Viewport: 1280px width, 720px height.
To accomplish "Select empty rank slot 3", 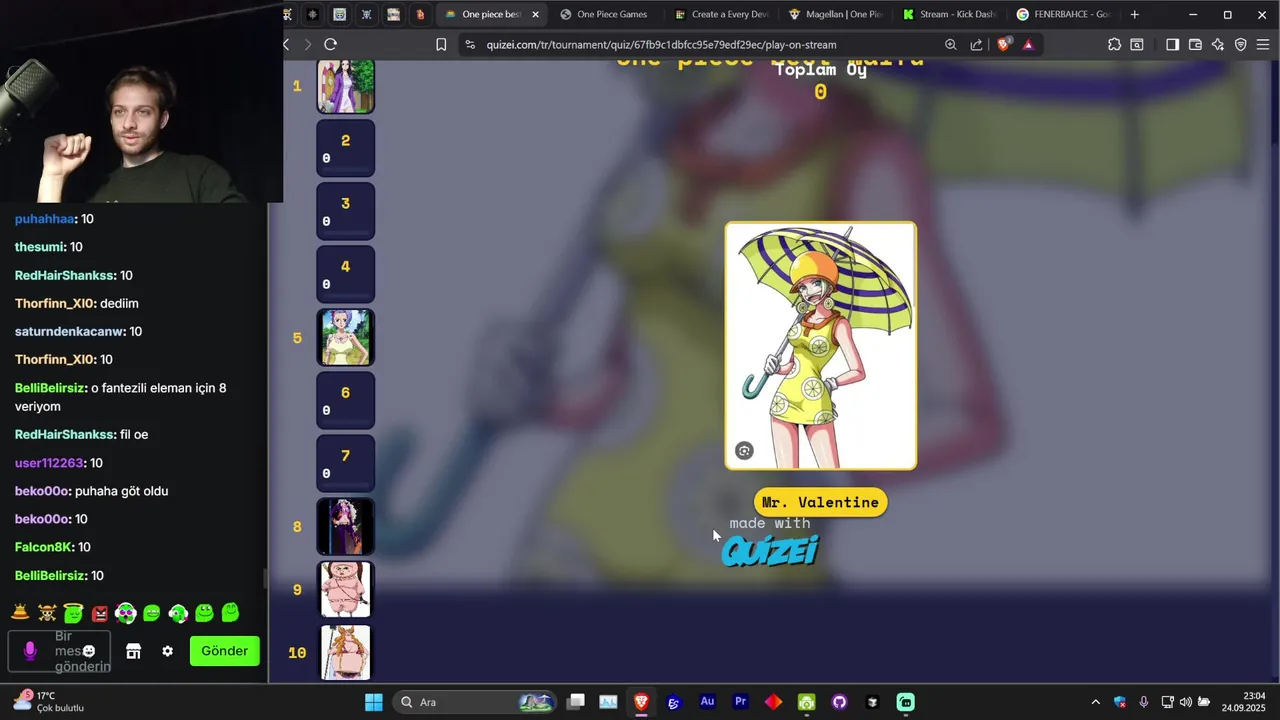I will click(x=346, y=211).
